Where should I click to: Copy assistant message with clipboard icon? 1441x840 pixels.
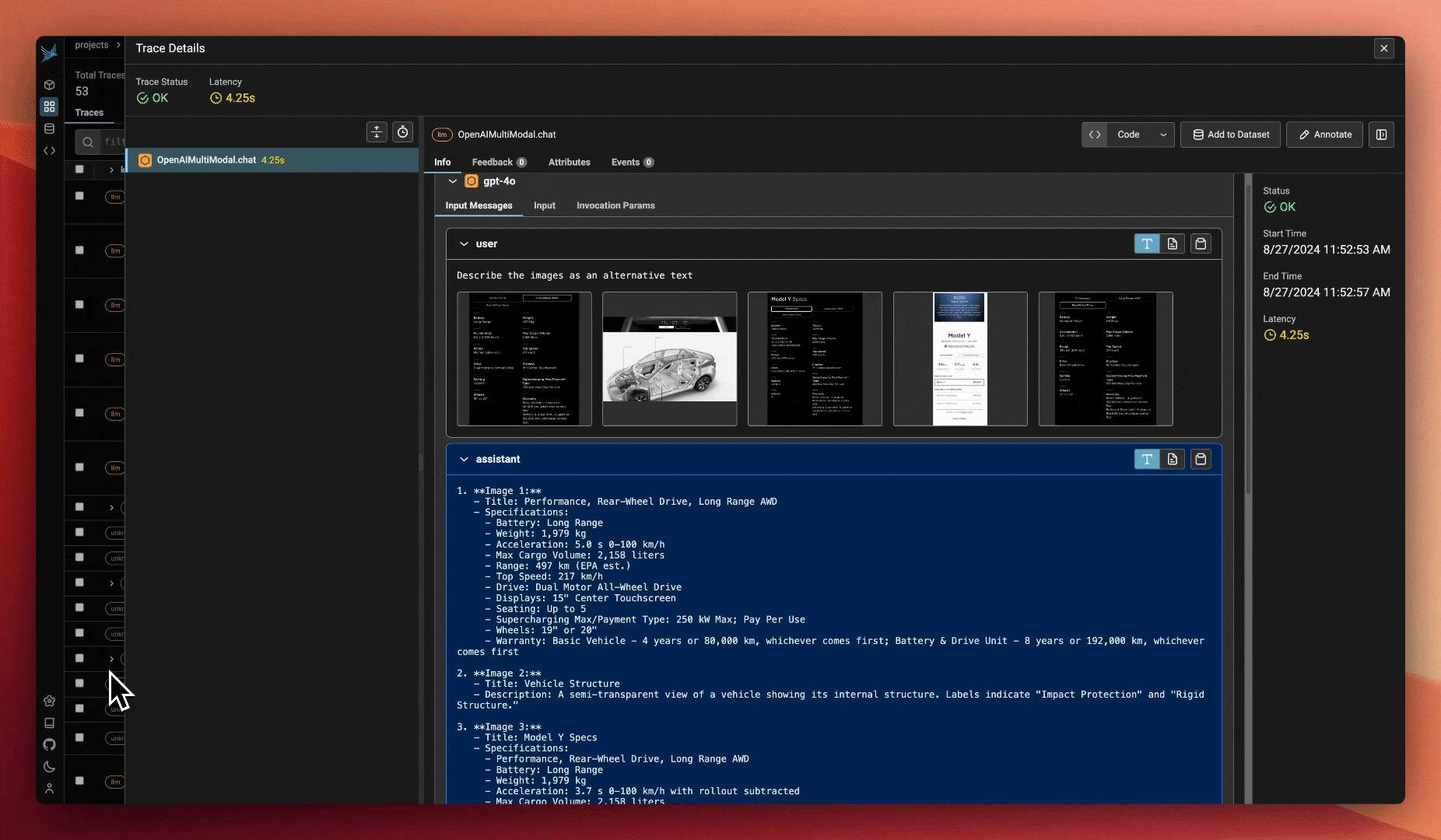1201,460
